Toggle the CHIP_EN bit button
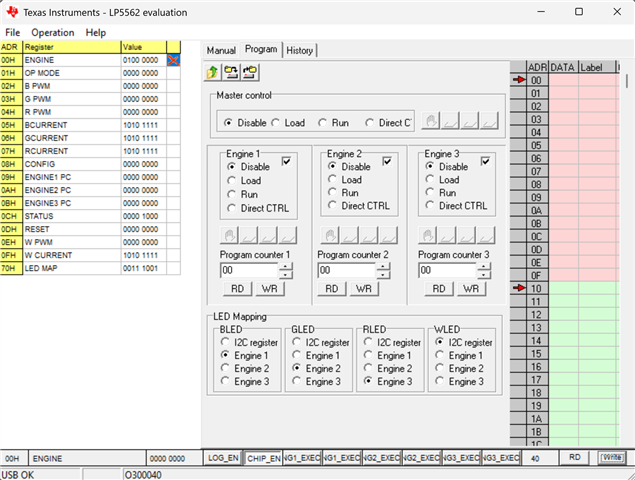This screenshot has width=635, height=480. [x=263, y=458]
